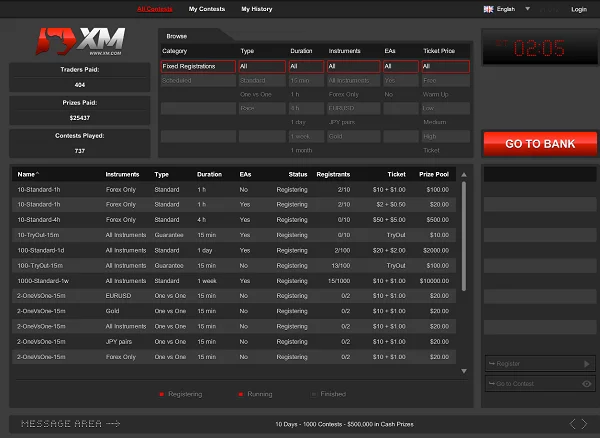Click the contest list scrollbar thumb
The image size is (600, 438).
click(x=464, y=236)
